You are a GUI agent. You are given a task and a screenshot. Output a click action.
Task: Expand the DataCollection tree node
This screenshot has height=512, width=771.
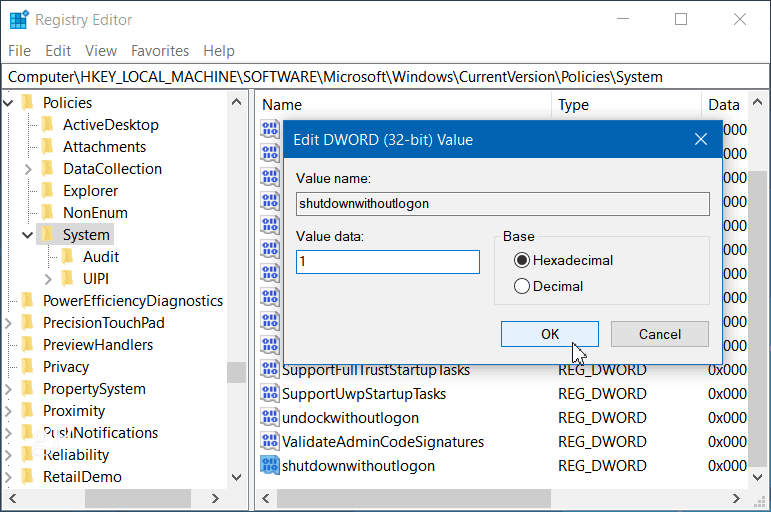click(x=28, y=169)
